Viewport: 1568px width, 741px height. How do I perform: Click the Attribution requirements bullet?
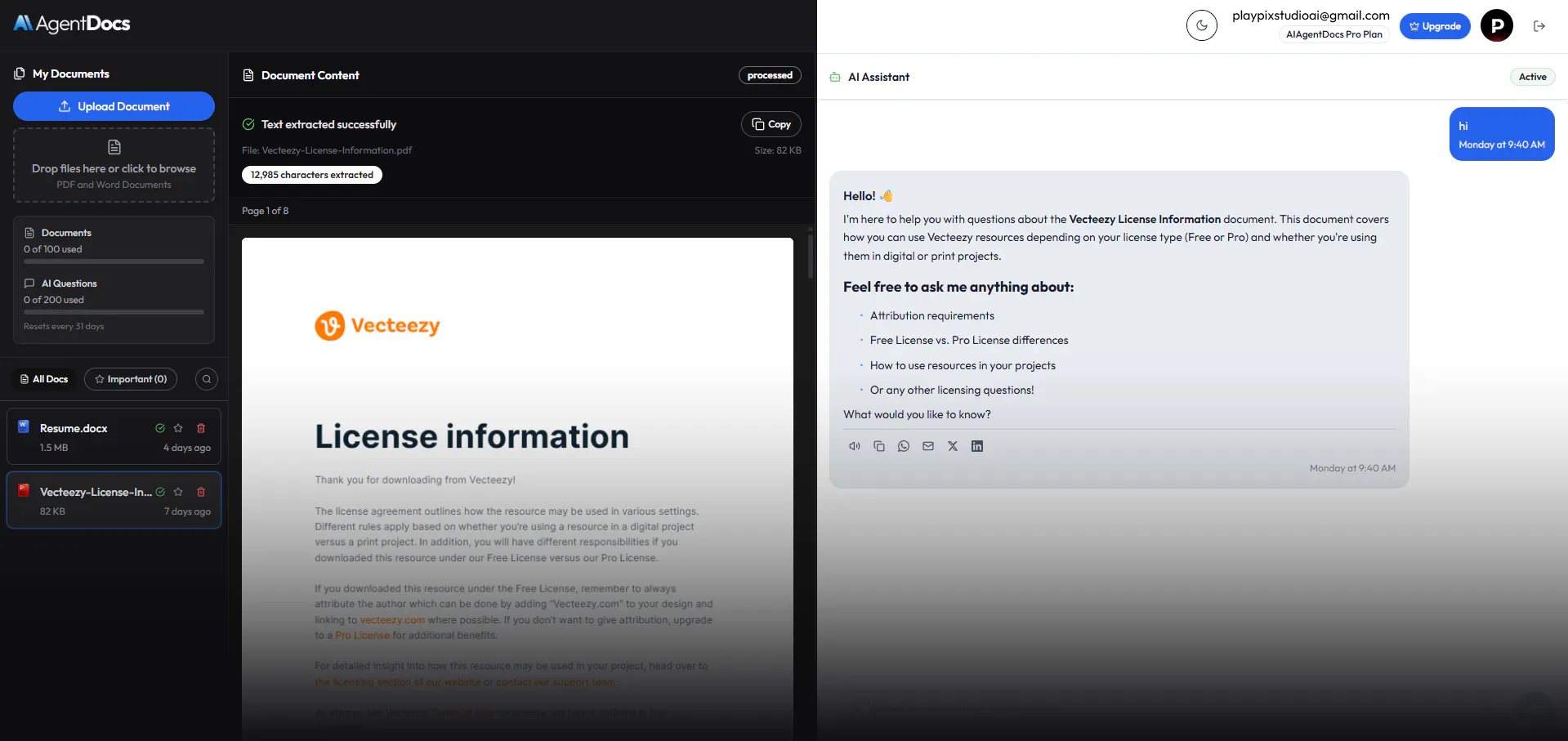932,315
